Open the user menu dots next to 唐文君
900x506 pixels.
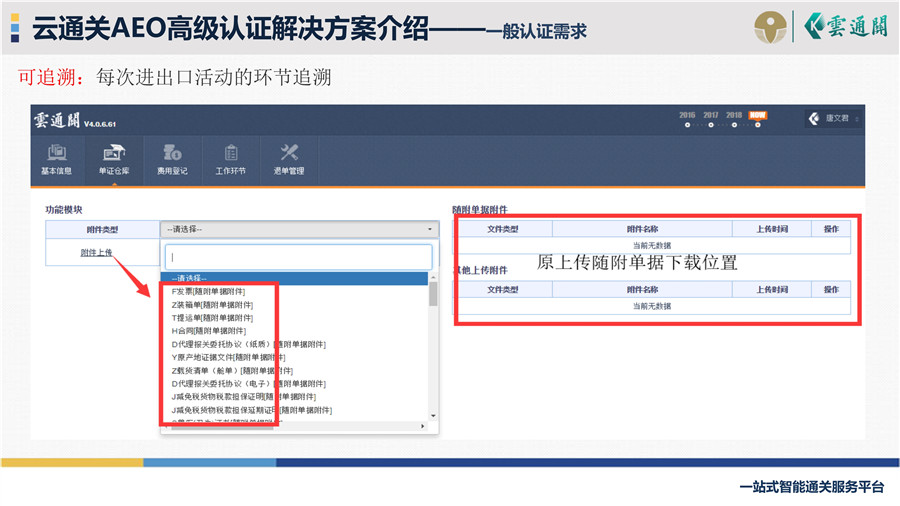(x=857, y=119)
